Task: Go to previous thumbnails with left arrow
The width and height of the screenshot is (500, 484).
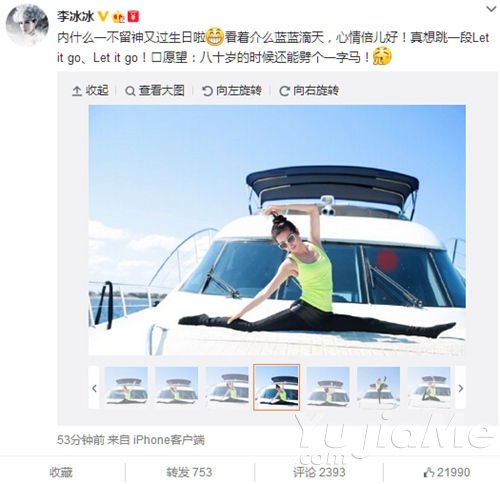Action: (94, 388)
